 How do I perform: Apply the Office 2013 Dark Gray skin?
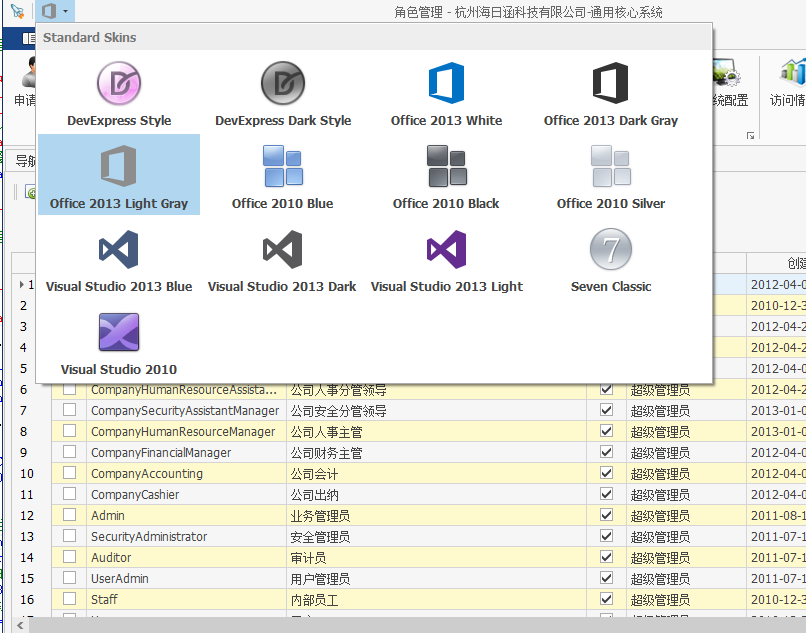click(610, 93)
